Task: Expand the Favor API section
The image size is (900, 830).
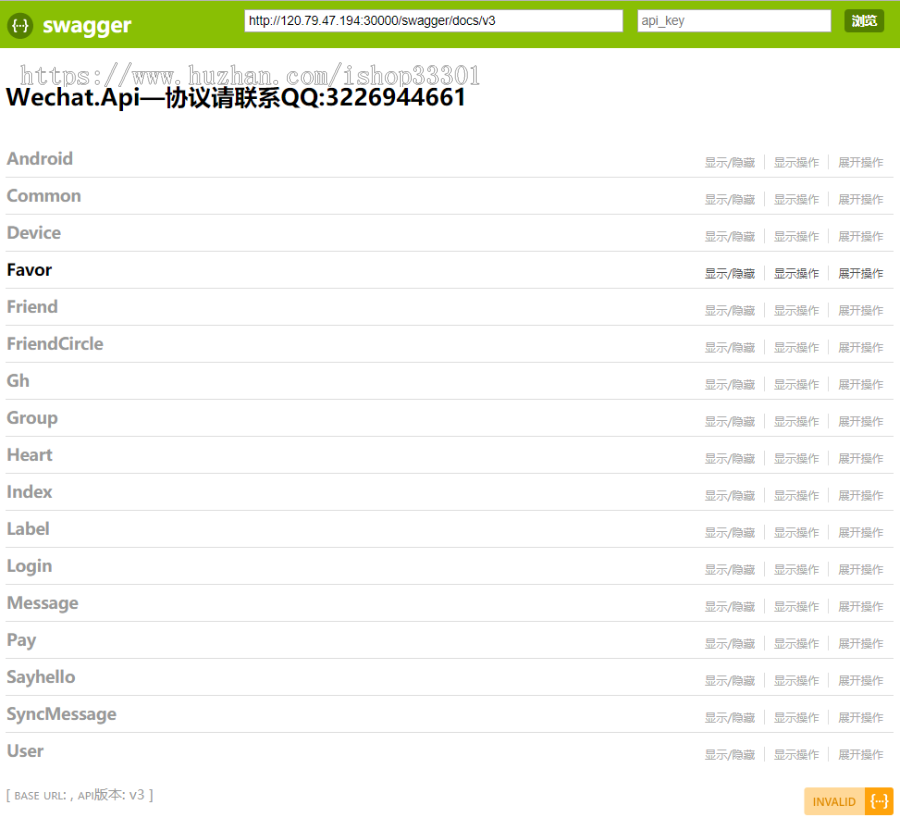Action: click(x=29, y=270)
